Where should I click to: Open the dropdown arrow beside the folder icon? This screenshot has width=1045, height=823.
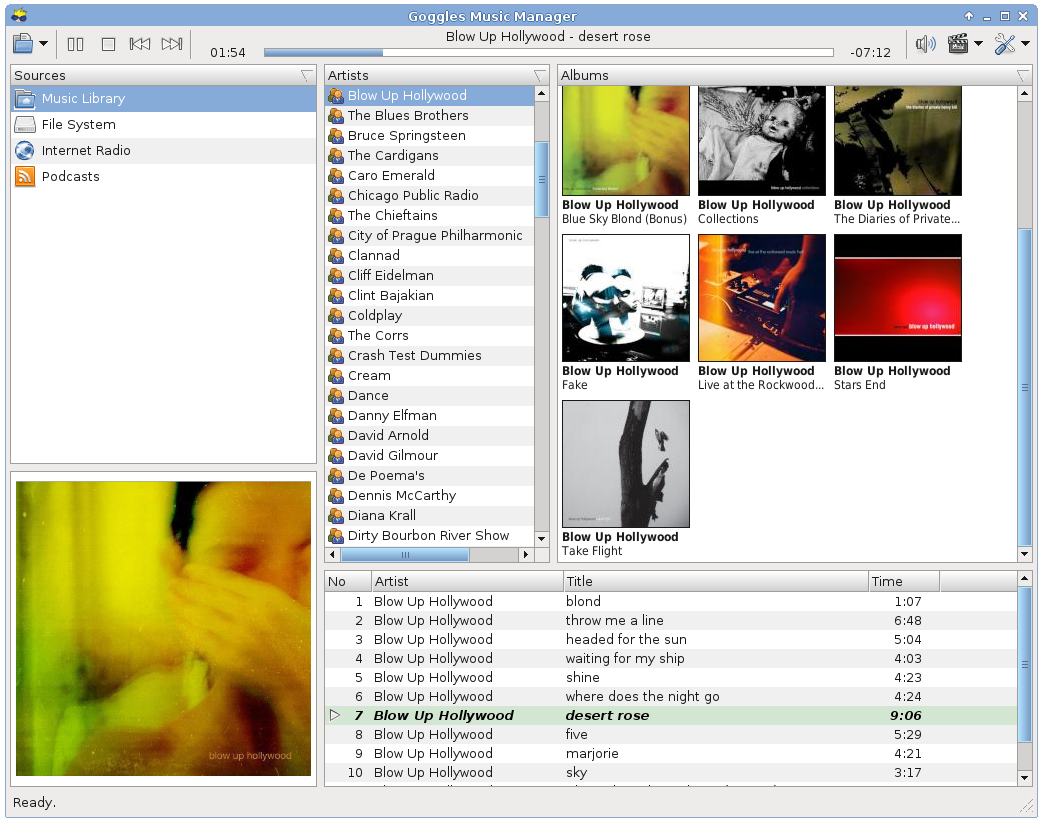click(x=44, y=45)
